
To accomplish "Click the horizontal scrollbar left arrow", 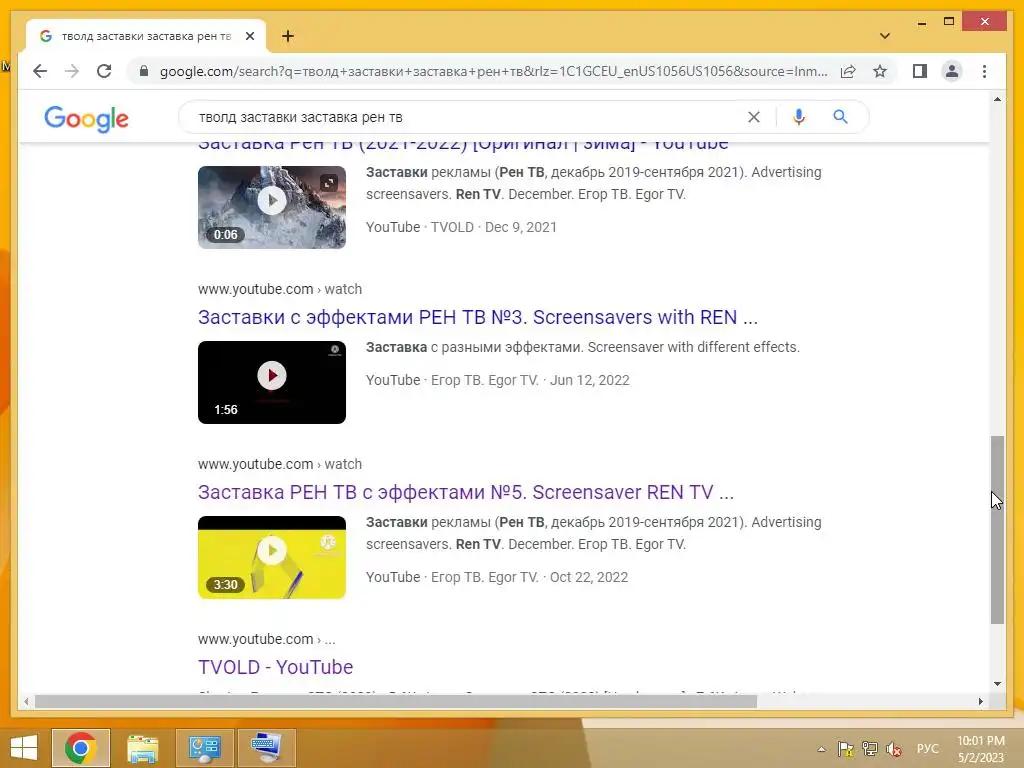I will tap(26, 701).
